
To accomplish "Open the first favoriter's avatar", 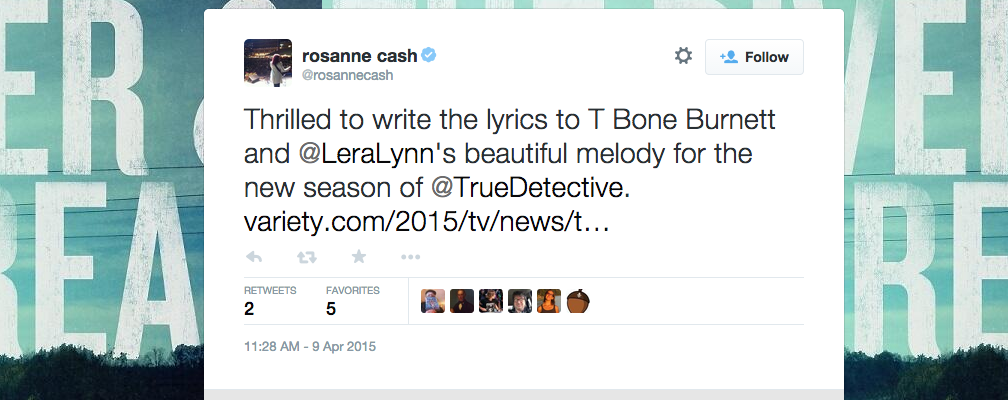I will tap(433, 301).
